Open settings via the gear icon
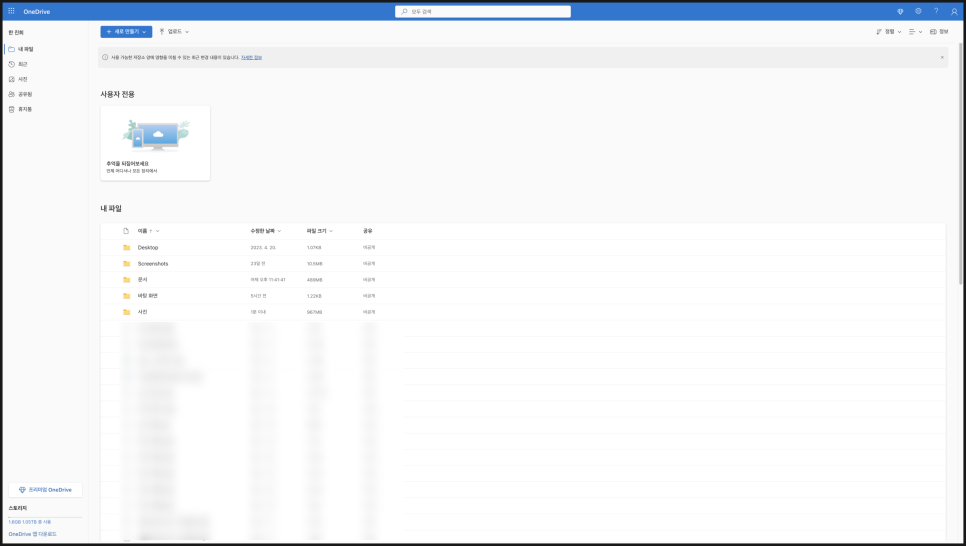 point(918,11)
